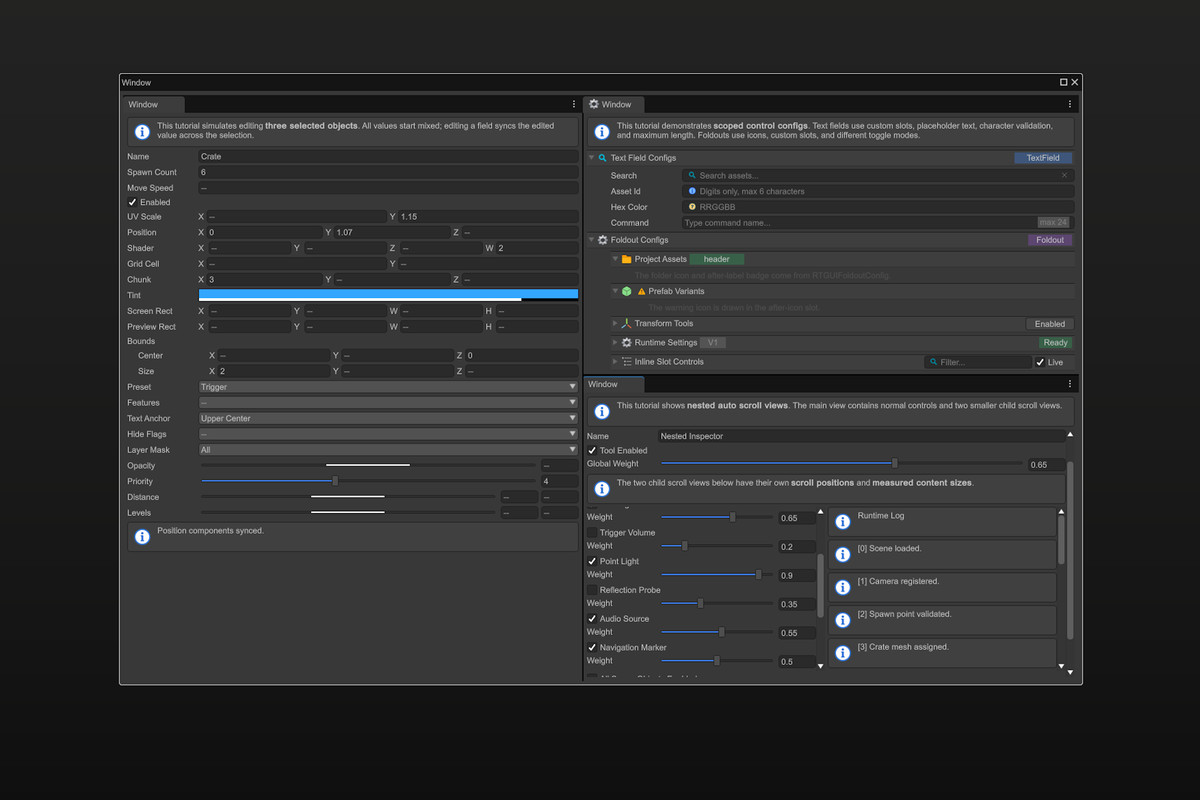
Task: Collapse the Text Field Configs foldout
Action: [591, 158]
